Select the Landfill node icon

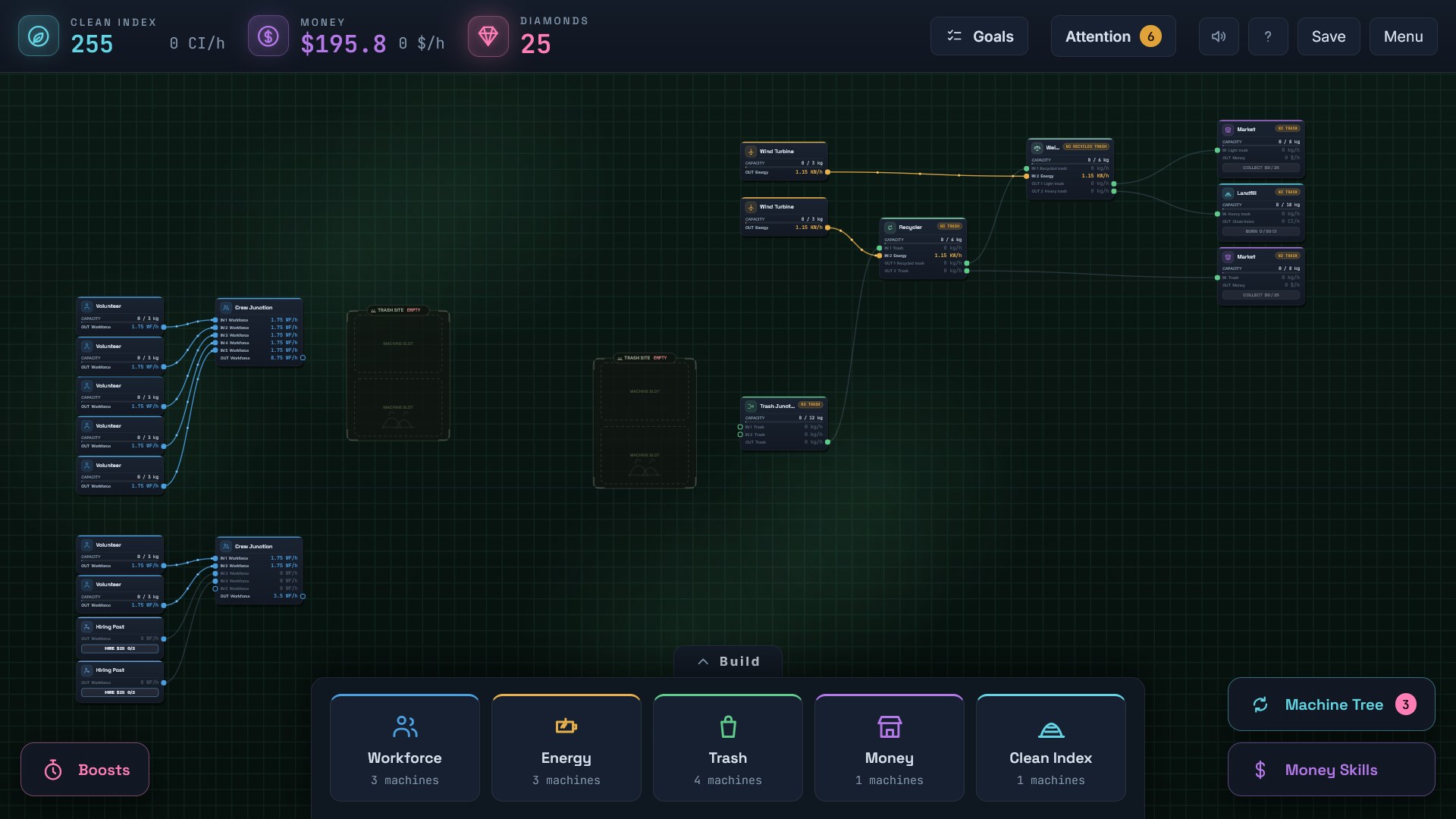(1228, 193)
